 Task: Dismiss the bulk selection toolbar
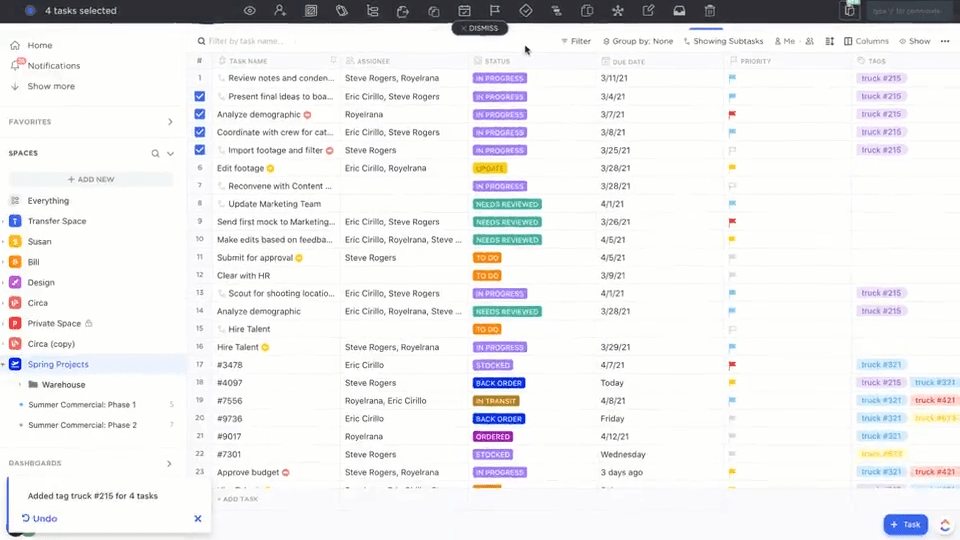[x=479, y=28]
